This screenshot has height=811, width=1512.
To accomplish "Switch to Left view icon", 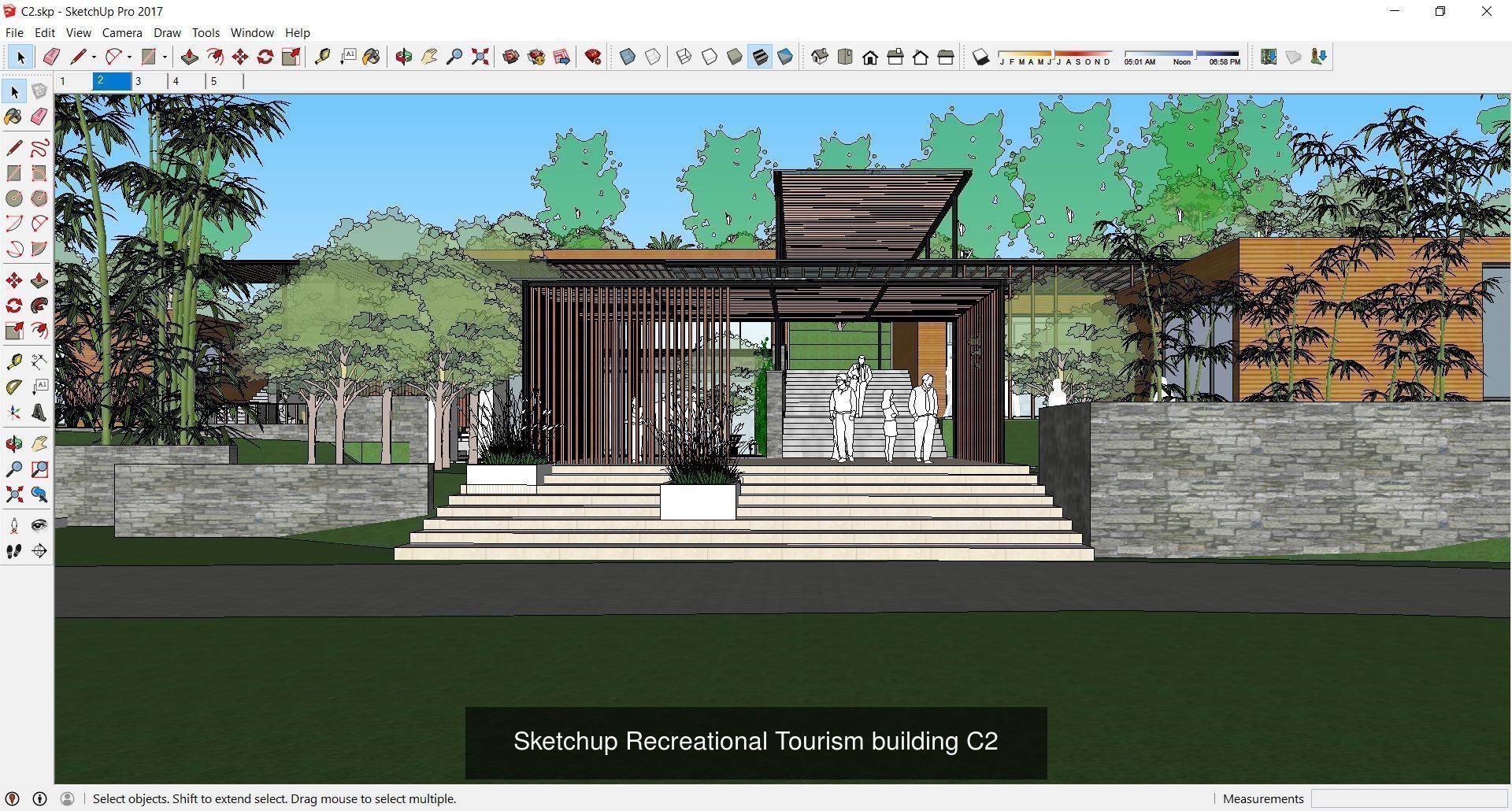I will click(946, 57).
